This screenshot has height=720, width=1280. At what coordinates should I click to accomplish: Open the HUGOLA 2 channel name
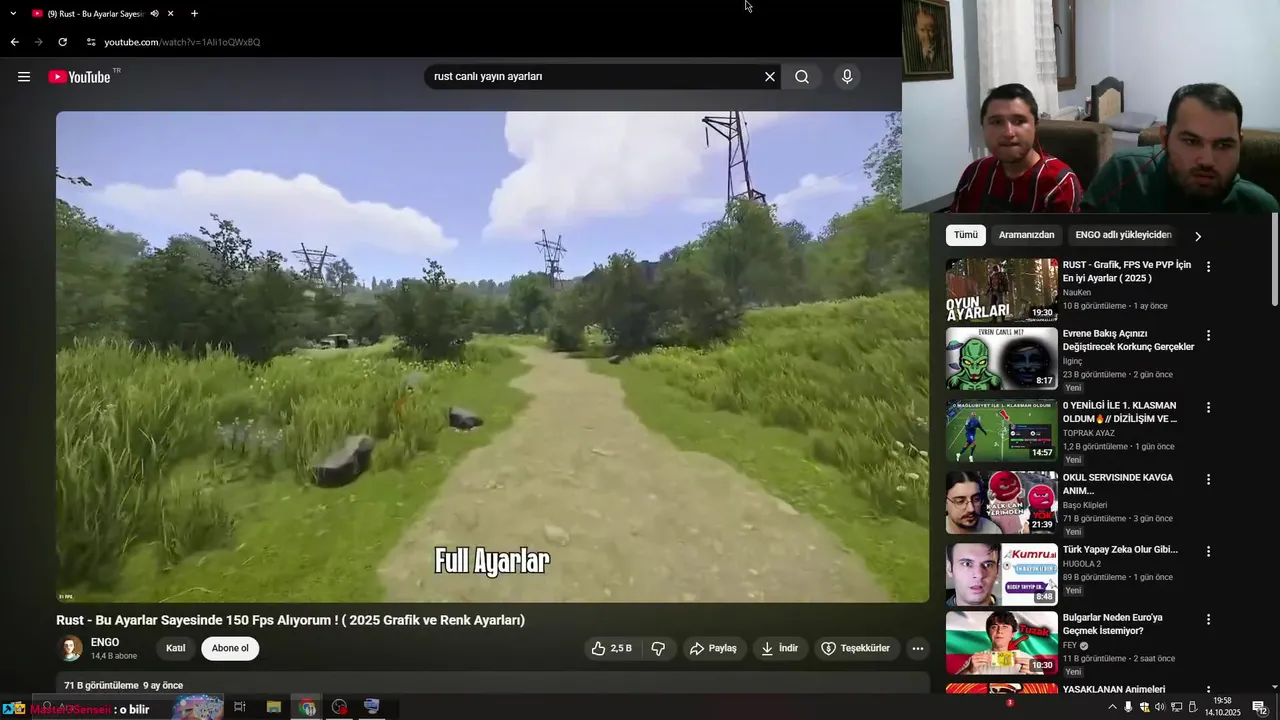pos(1081,563)
